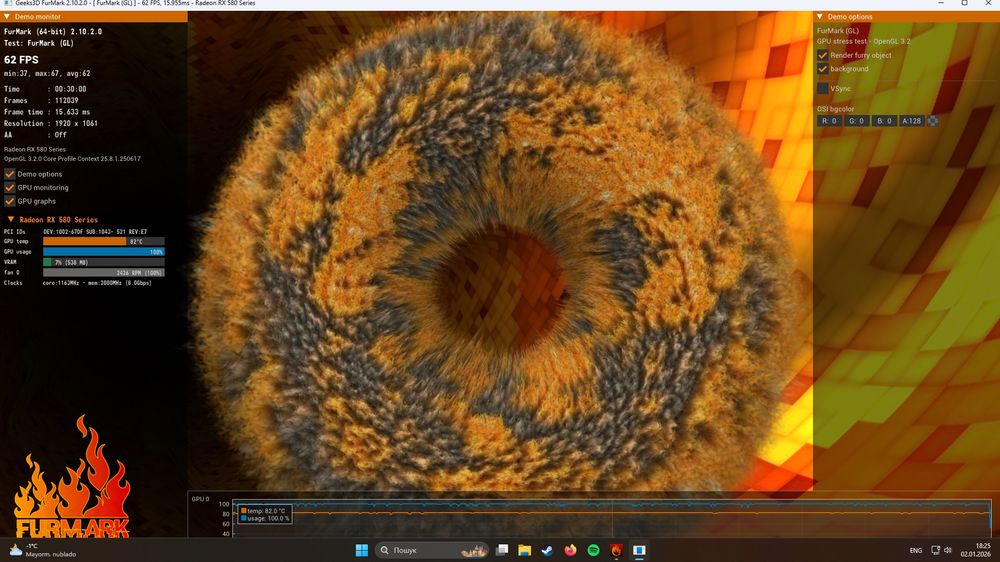Click the R: 0 color field
The width and height of the screenshot is (1000, 562).
829,121
